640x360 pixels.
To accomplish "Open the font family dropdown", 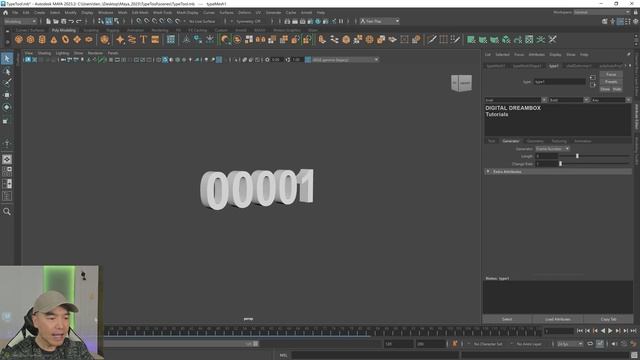I will [516, 100].
